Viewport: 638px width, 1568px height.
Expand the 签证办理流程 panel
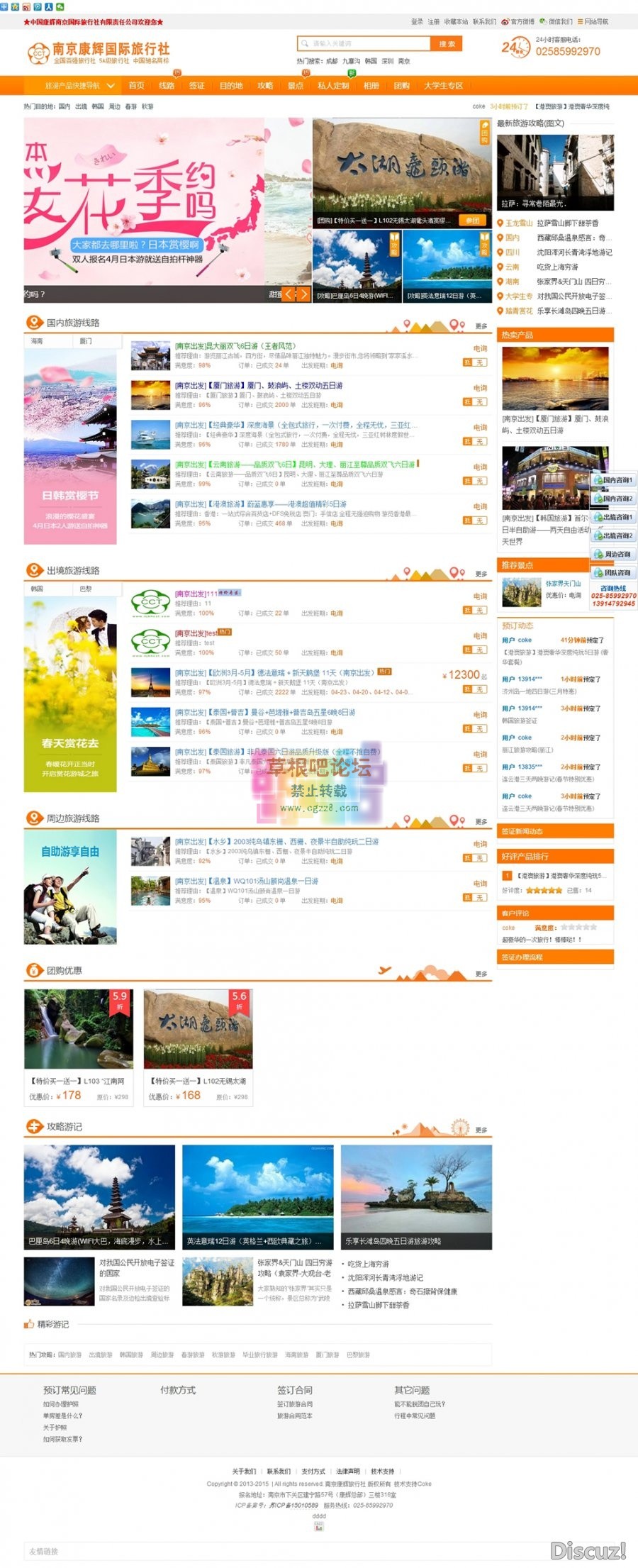coord(555,957)
